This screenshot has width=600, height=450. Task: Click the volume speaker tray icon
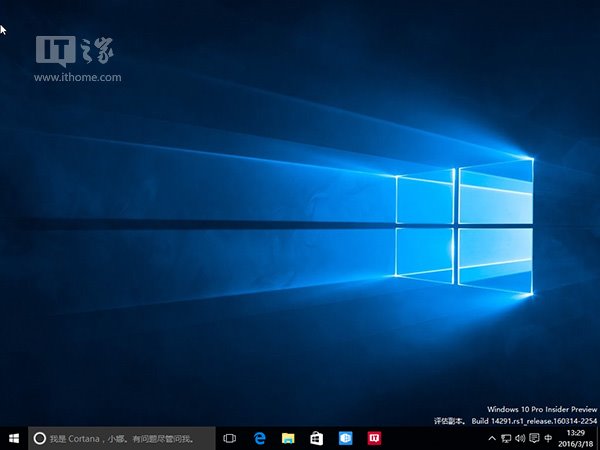tap(520, 438)
